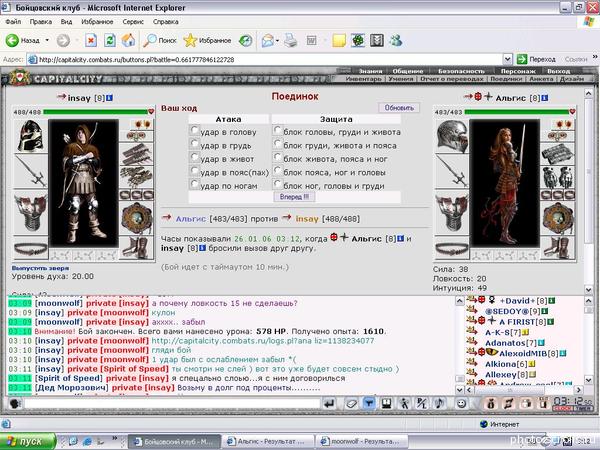Refresh the page in IE toolbar
The height and width of the screenshot is (450, 600).
(x=110, y=40)
